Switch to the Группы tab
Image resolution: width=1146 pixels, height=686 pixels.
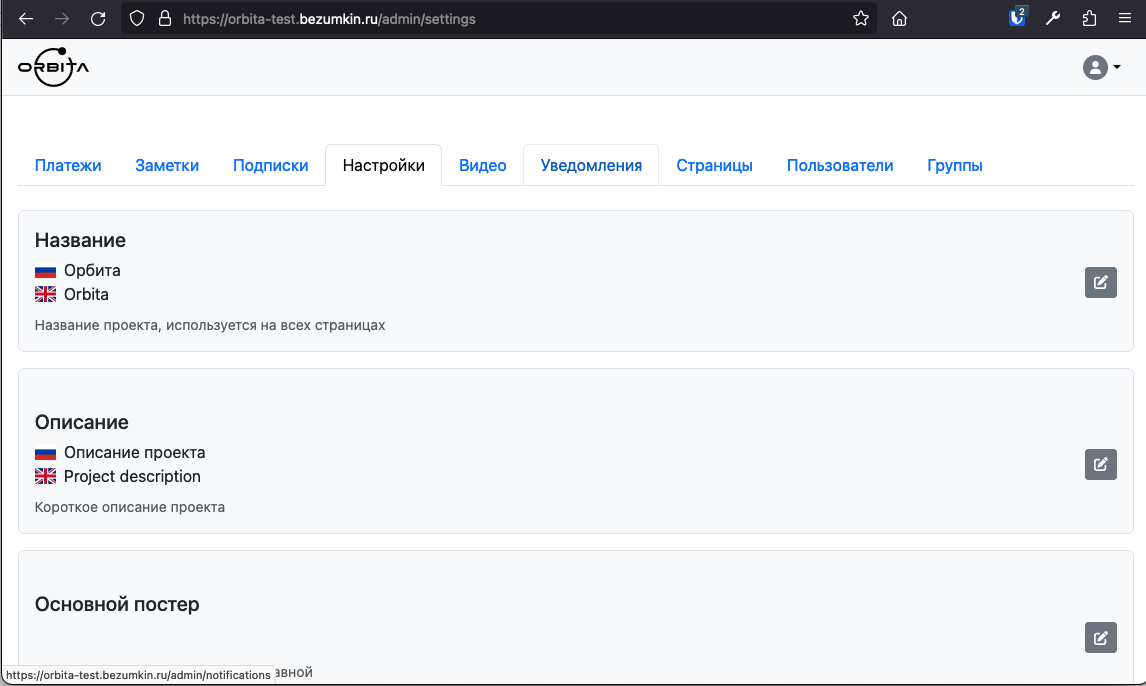click(x=954, y=166)
